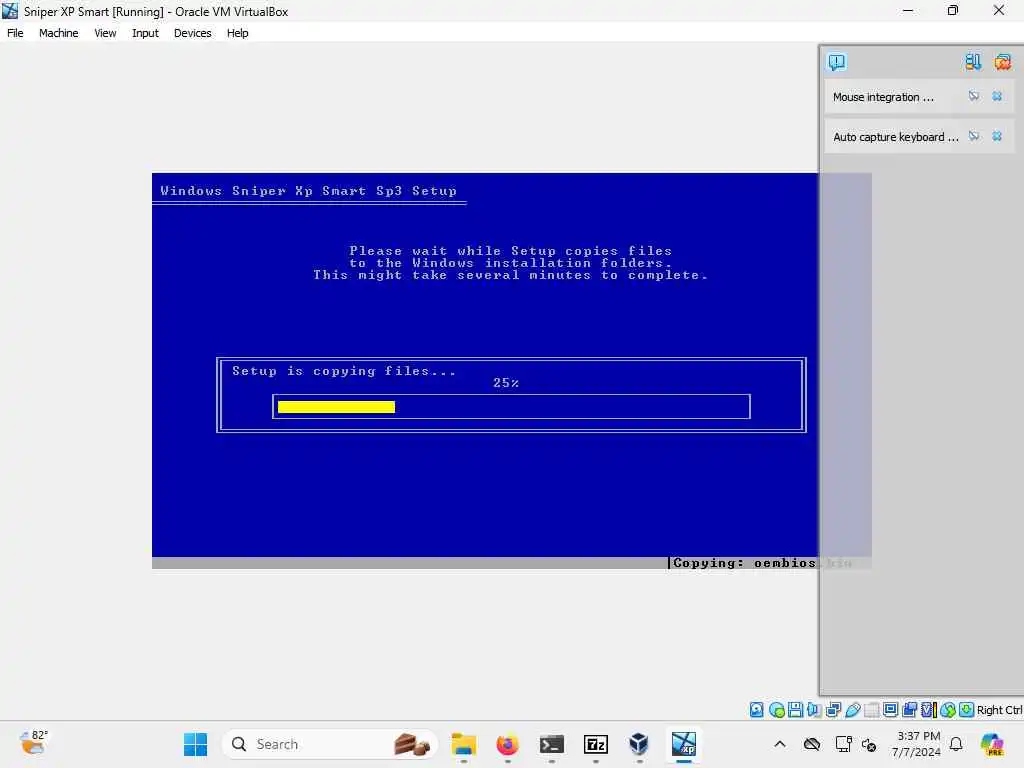Open the Windows Start menu
Image resolution: width=1024 pixels, height=768 pixels.
(195, 744)
